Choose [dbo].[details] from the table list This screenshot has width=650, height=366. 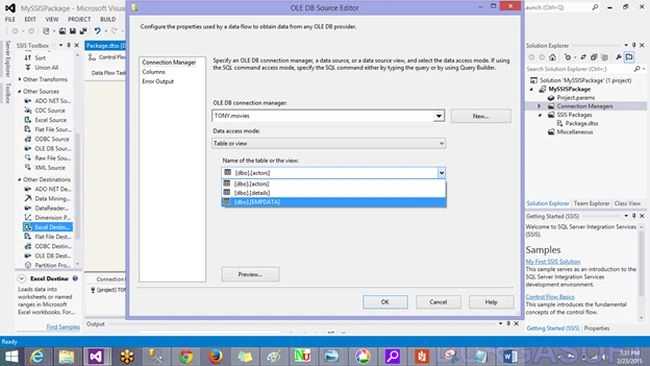point(334,193)
